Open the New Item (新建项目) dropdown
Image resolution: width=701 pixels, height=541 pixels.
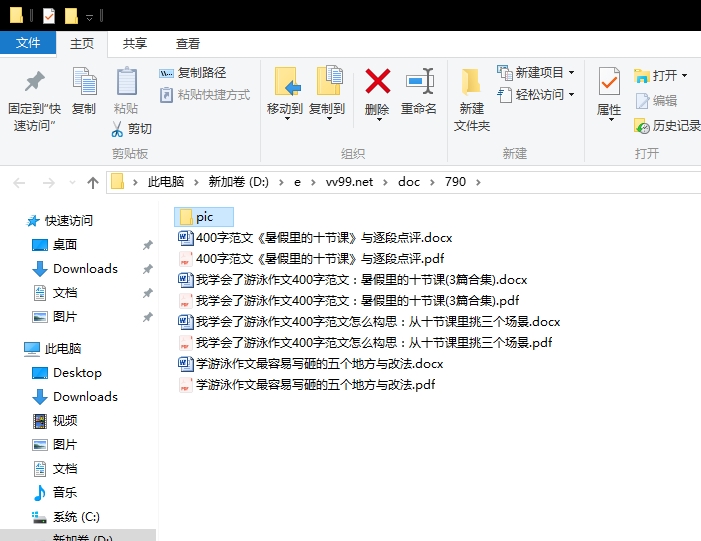[536, 72]
